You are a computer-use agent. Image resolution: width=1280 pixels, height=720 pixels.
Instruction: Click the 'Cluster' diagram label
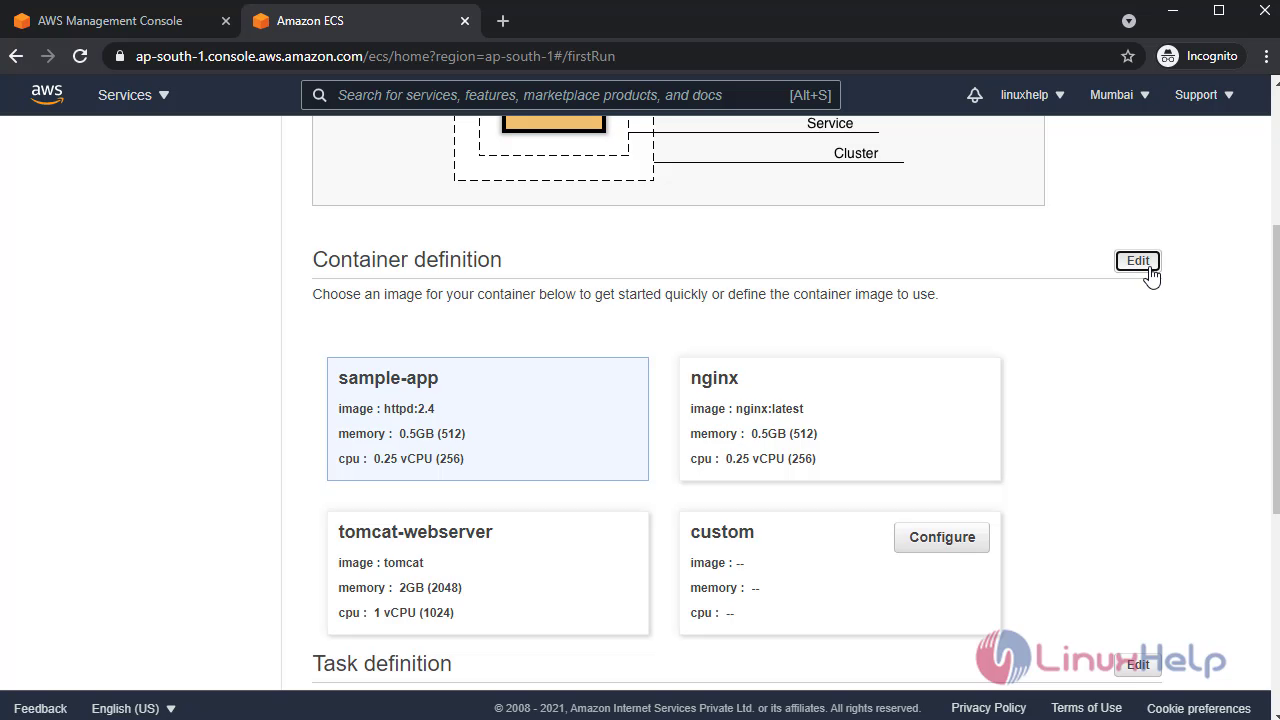(x=856, y=153)
